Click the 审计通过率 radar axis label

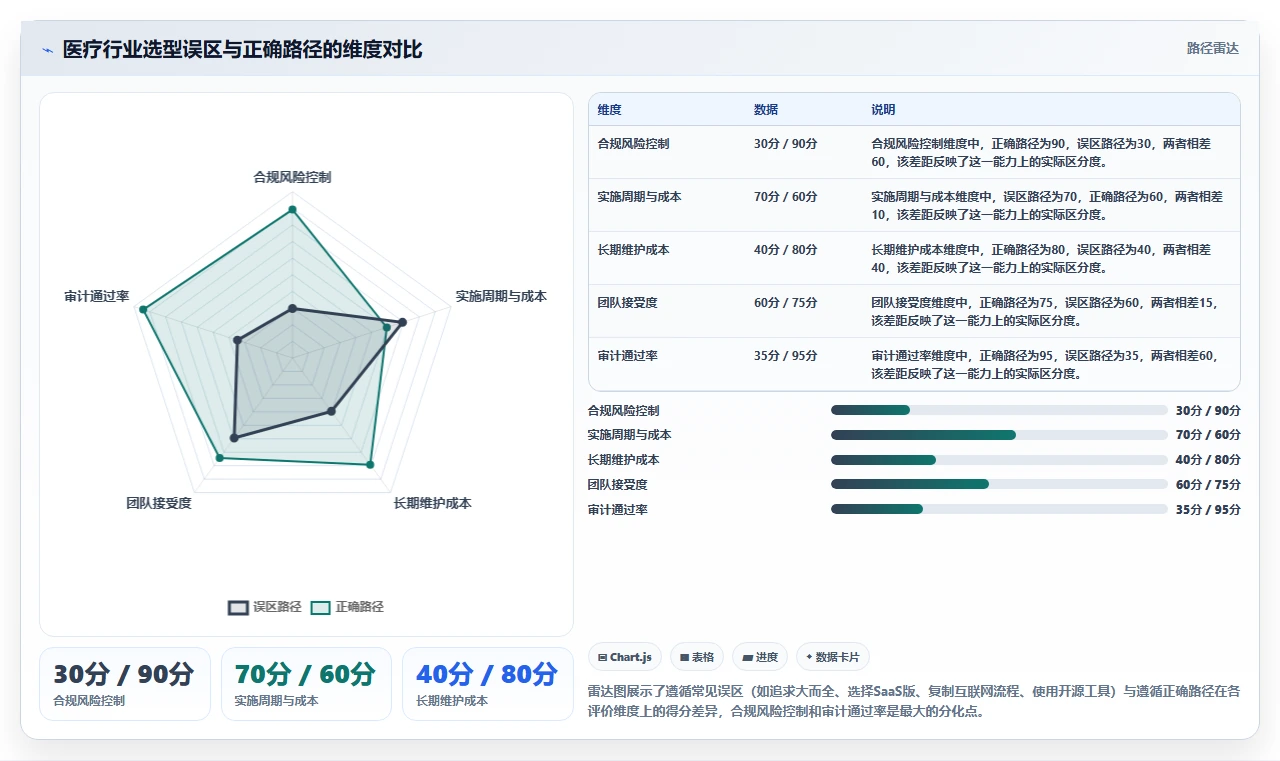tap(97, 297)
